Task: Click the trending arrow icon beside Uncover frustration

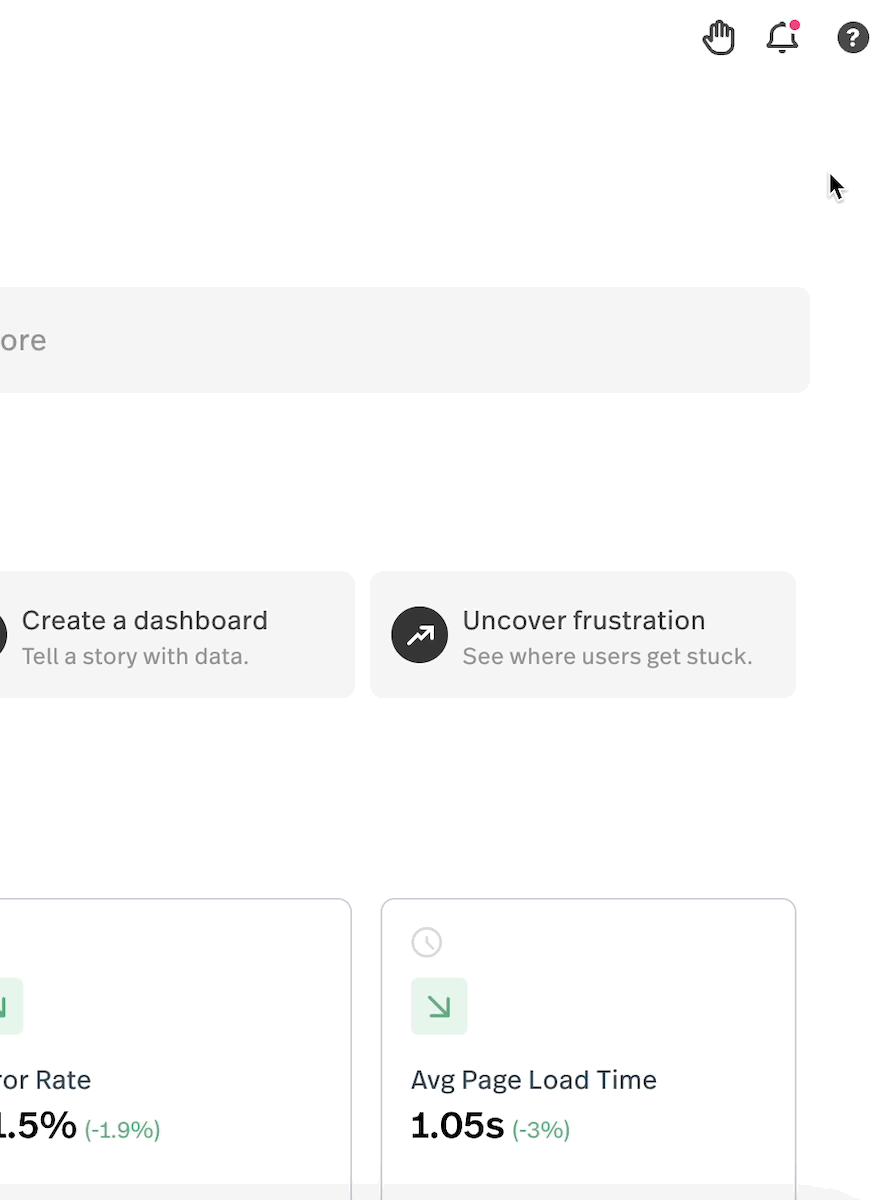Action: [419, 635]
